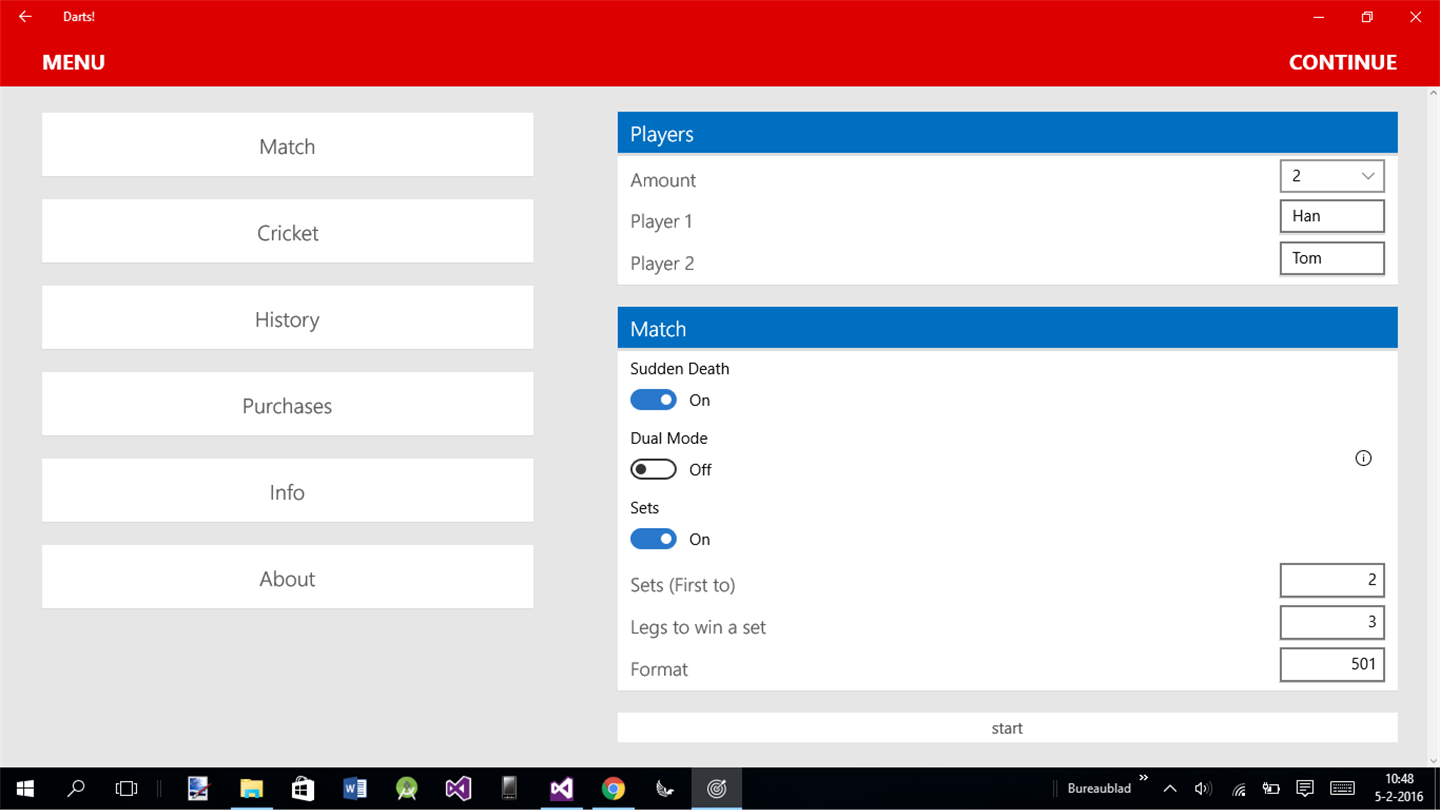Show hidden system tray icons chevron
1440x810 pixels.
coord(1170,789)
